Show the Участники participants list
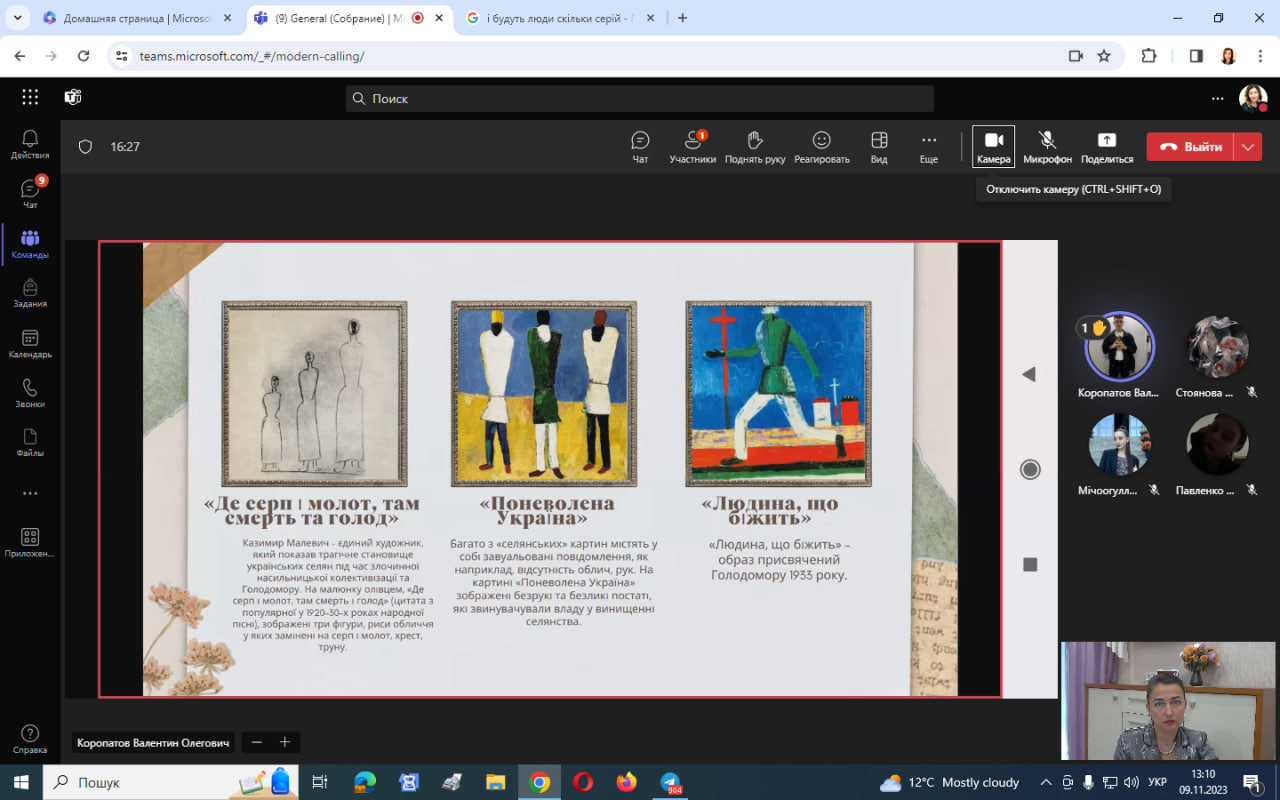The height and width of the screenshot is (800, 1280). coord(692,146)
